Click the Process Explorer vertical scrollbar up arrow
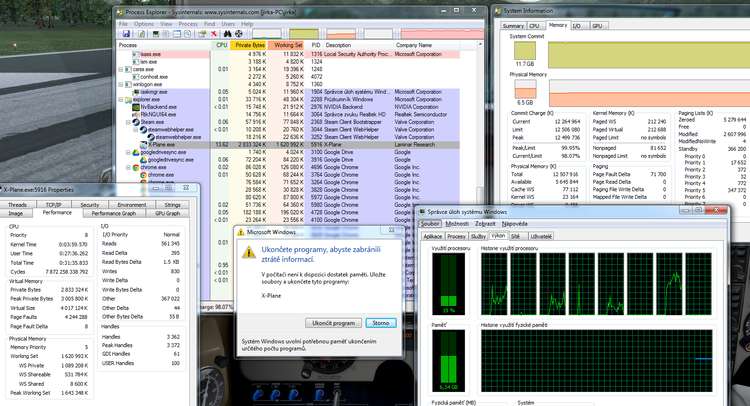This screenshot has height=406, width=750. [x=480, y=45]
